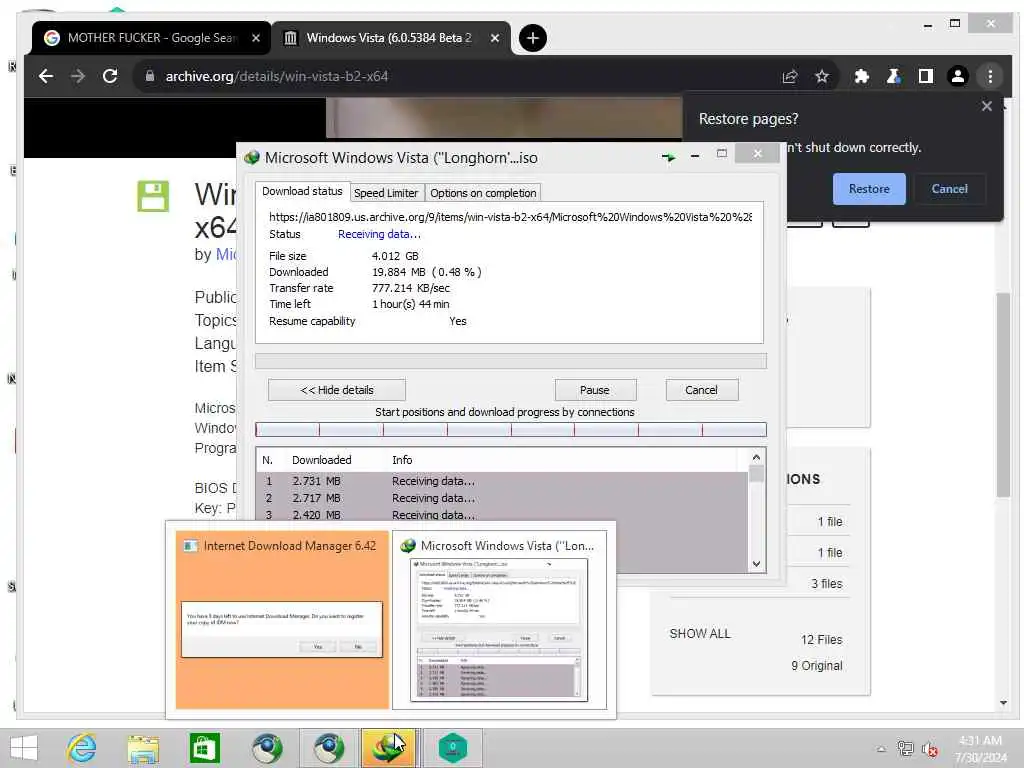Switch to the MOTHER FUCKER Google Search tab
This screenshot has height=768, width=1024.
tap(151, 38)
